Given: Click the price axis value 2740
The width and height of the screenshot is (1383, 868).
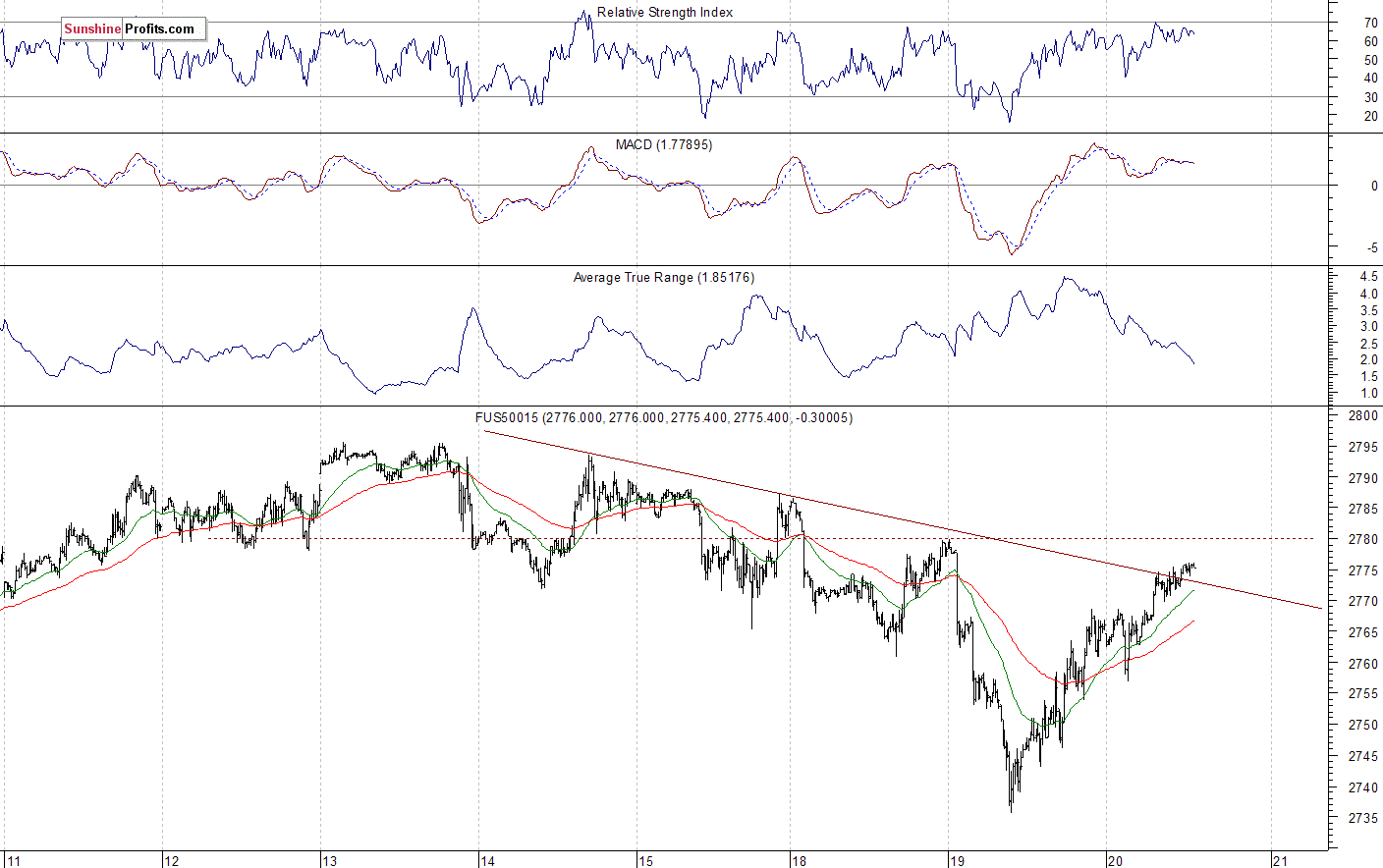Looking at the screenshot, I should click(1363, 788).
